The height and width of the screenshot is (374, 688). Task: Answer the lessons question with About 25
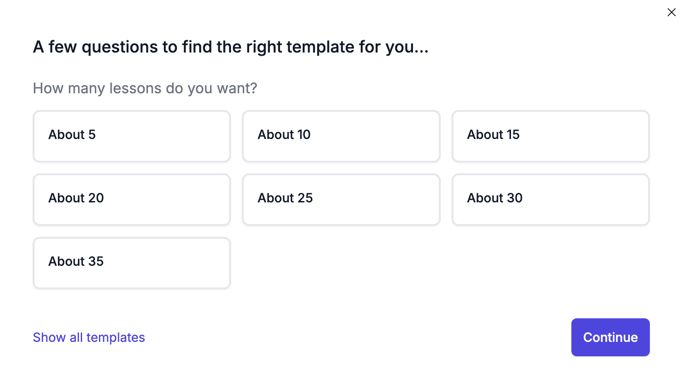coord(341,200)
